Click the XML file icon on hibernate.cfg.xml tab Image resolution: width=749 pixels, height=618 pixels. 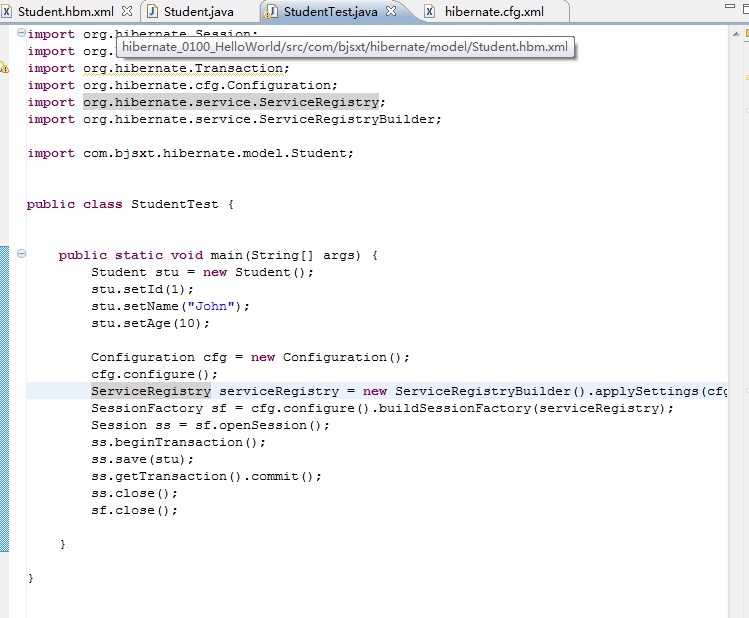click(430, 12)
